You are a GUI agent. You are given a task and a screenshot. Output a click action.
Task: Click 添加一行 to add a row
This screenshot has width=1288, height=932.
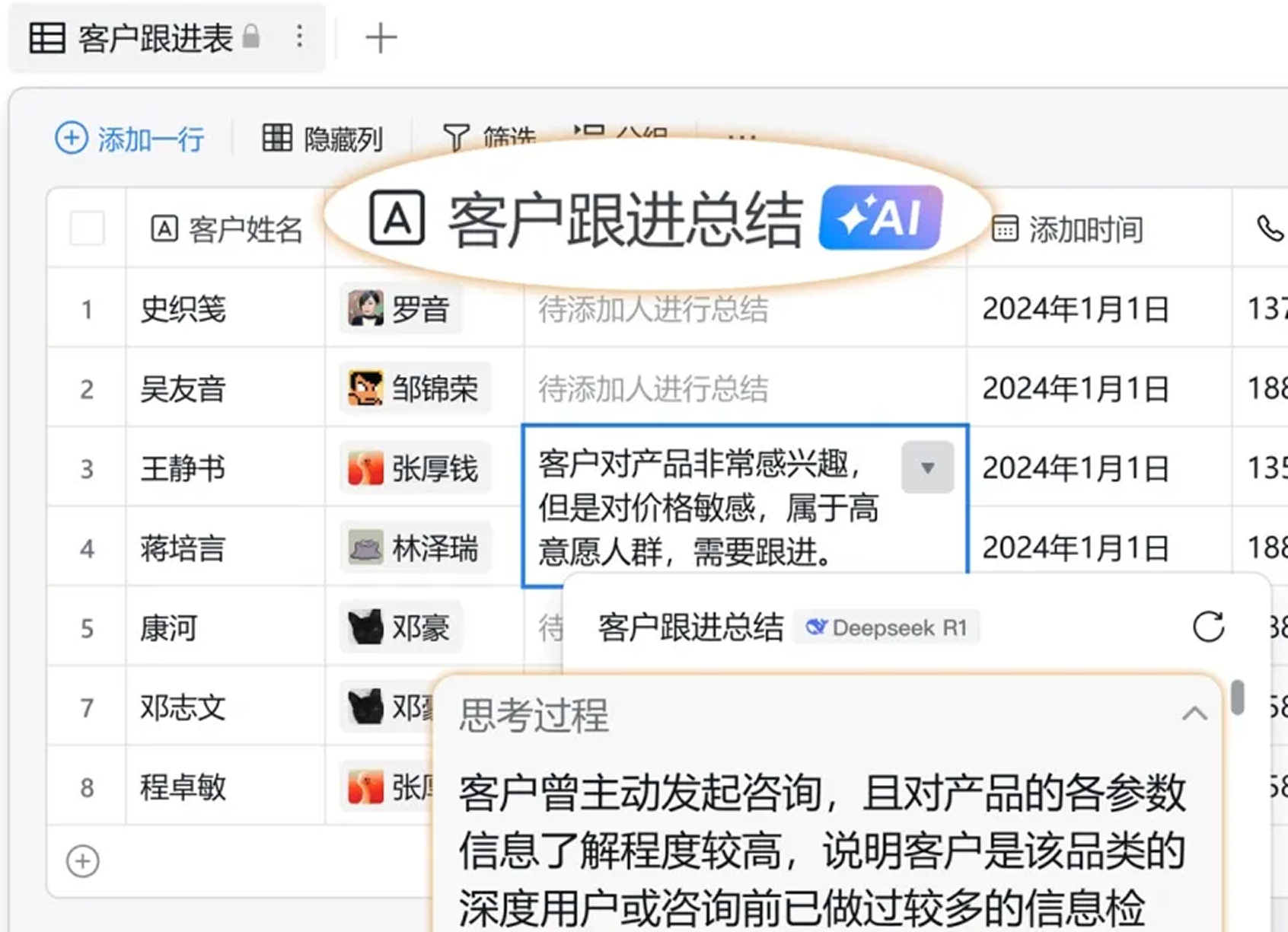(x=130, y=139)
